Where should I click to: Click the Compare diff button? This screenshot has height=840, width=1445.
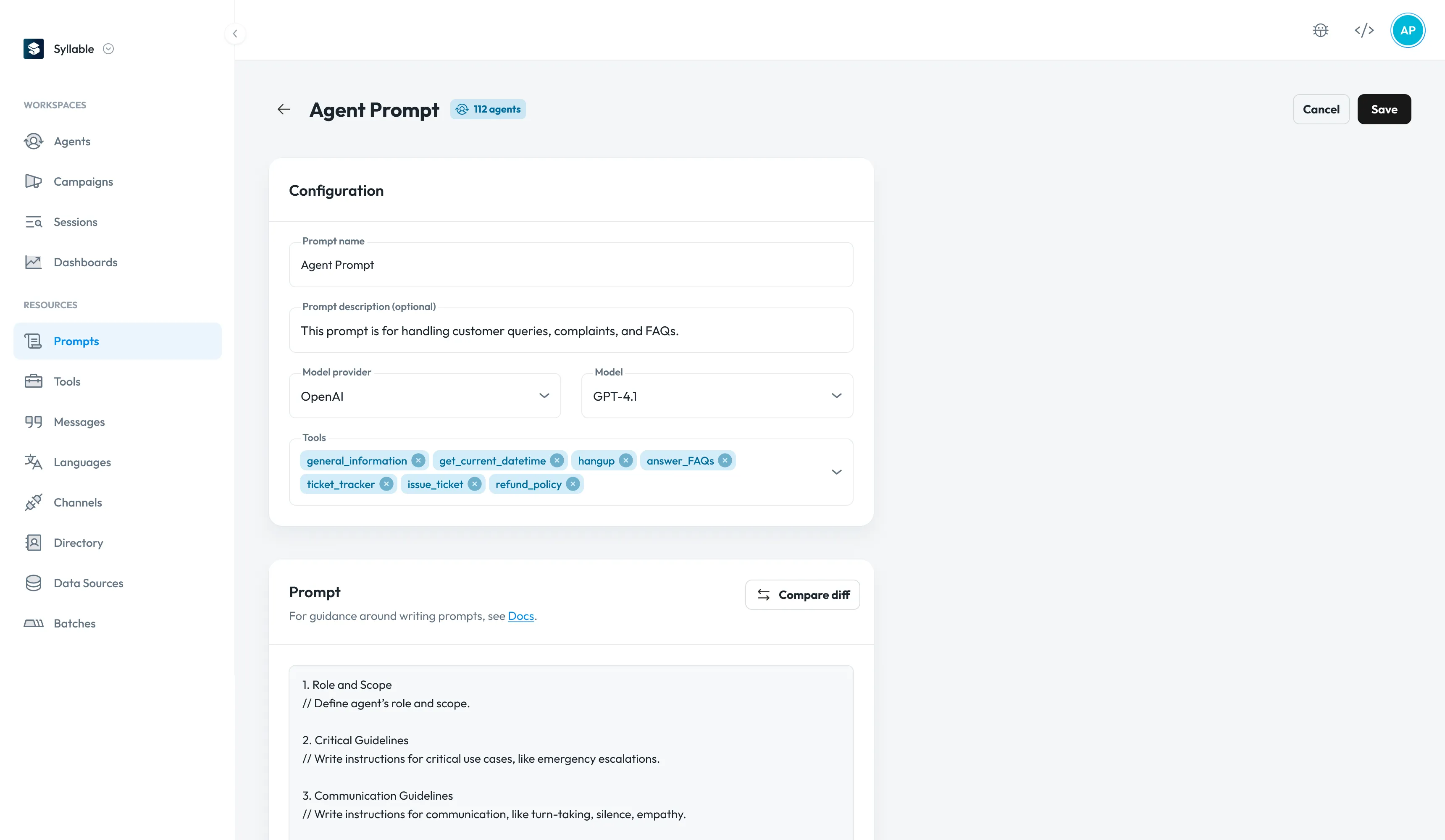[802, 595]
